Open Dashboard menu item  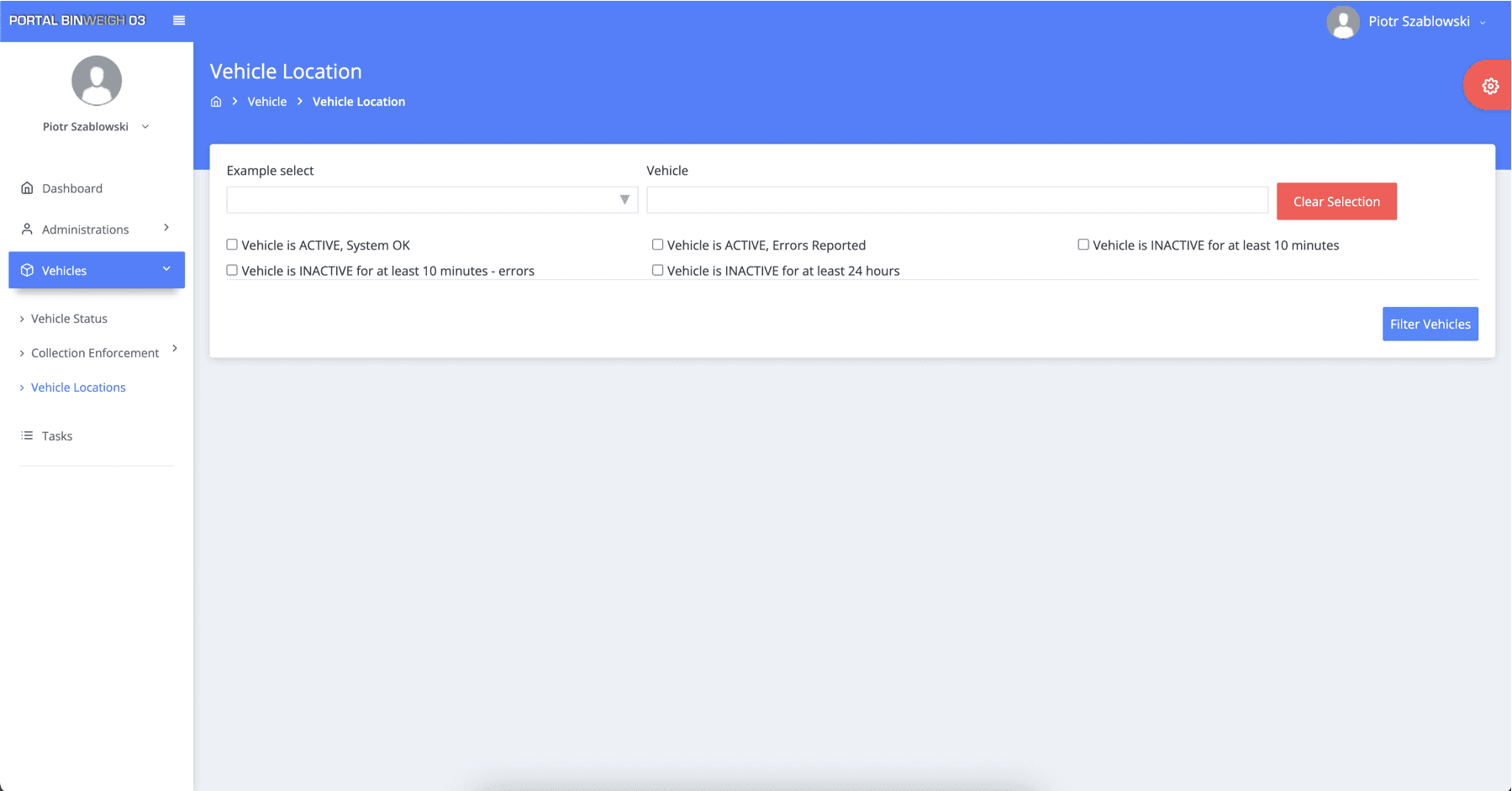point(97,188)
